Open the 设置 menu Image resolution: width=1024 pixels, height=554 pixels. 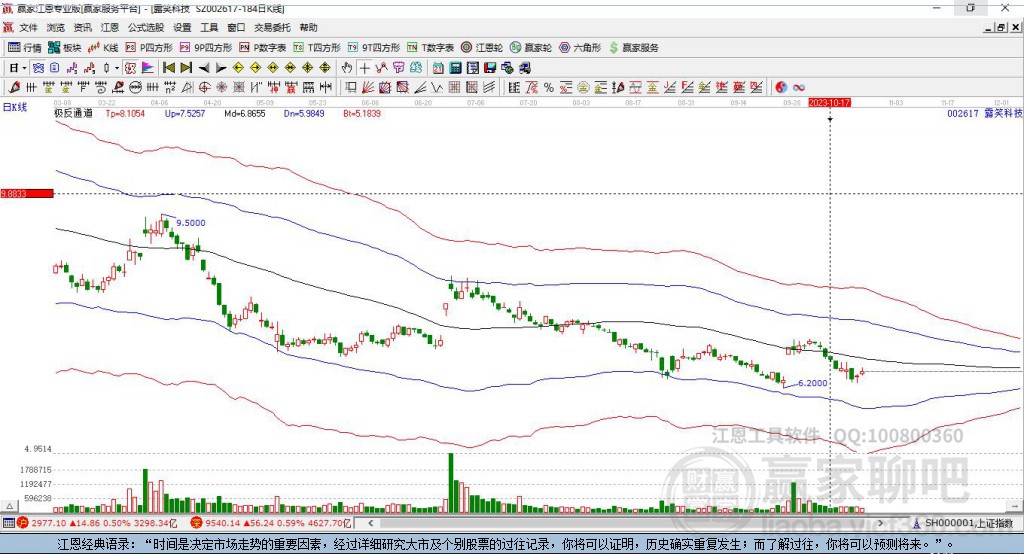182,27
